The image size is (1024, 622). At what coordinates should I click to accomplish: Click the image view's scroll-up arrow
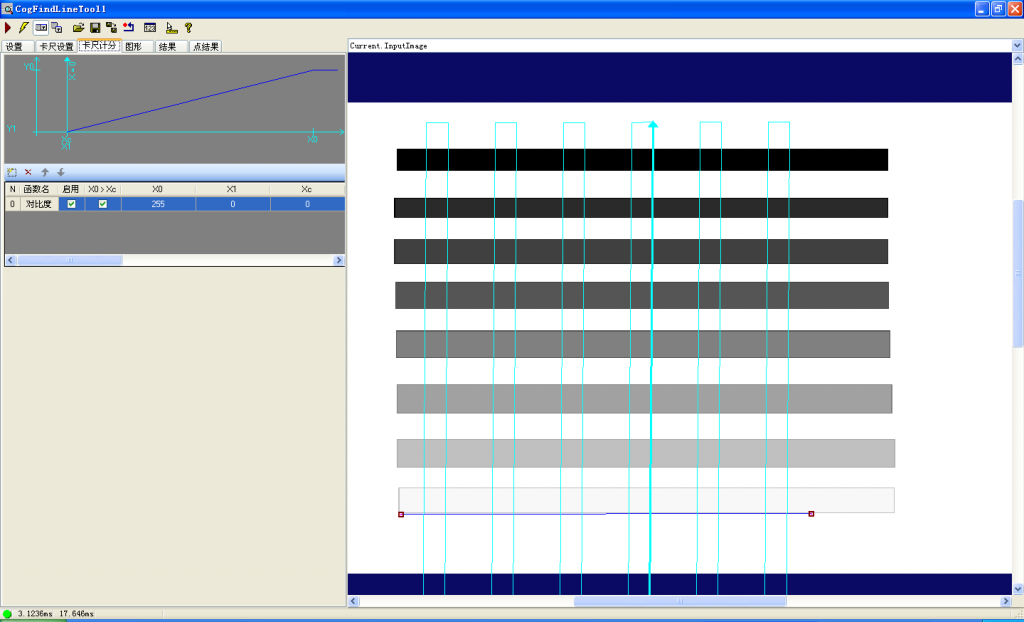1017,58
